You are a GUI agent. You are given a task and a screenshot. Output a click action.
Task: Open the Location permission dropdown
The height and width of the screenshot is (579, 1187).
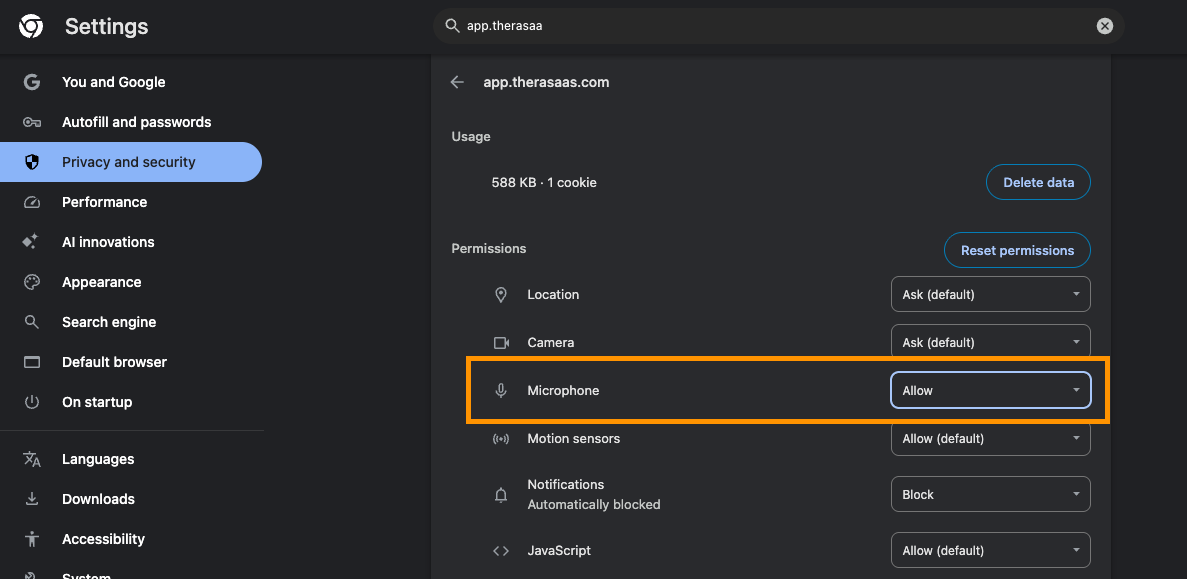point(990,294)
